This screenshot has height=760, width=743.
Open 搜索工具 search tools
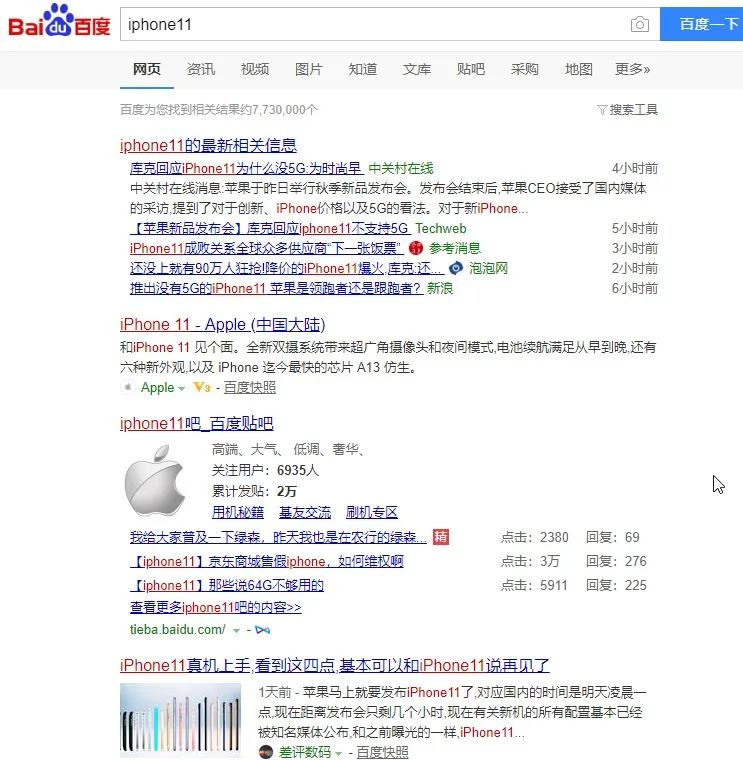tap(633, 110)
